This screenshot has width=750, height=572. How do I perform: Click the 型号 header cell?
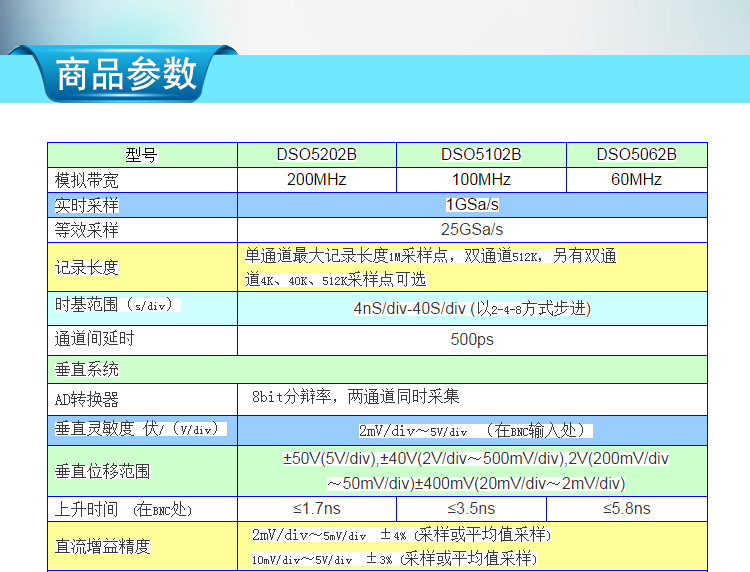142,155
